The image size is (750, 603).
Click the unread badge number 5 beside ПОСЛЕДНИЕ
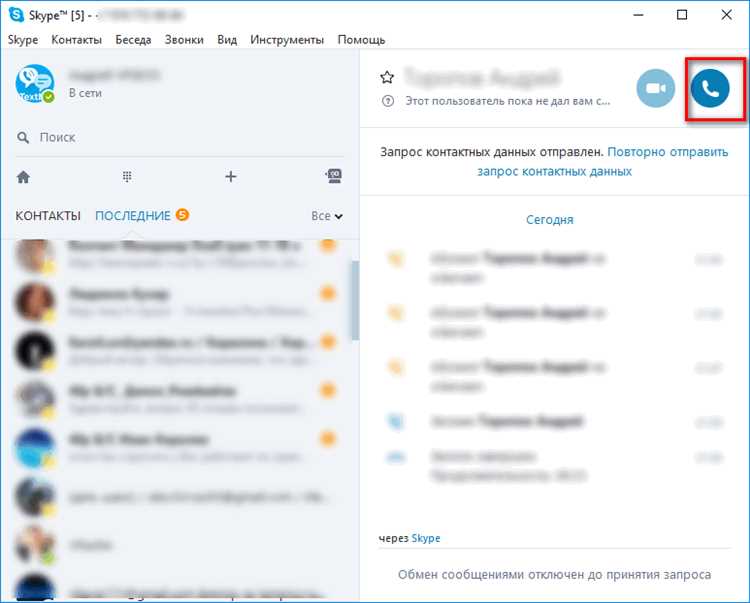point(182,215)
